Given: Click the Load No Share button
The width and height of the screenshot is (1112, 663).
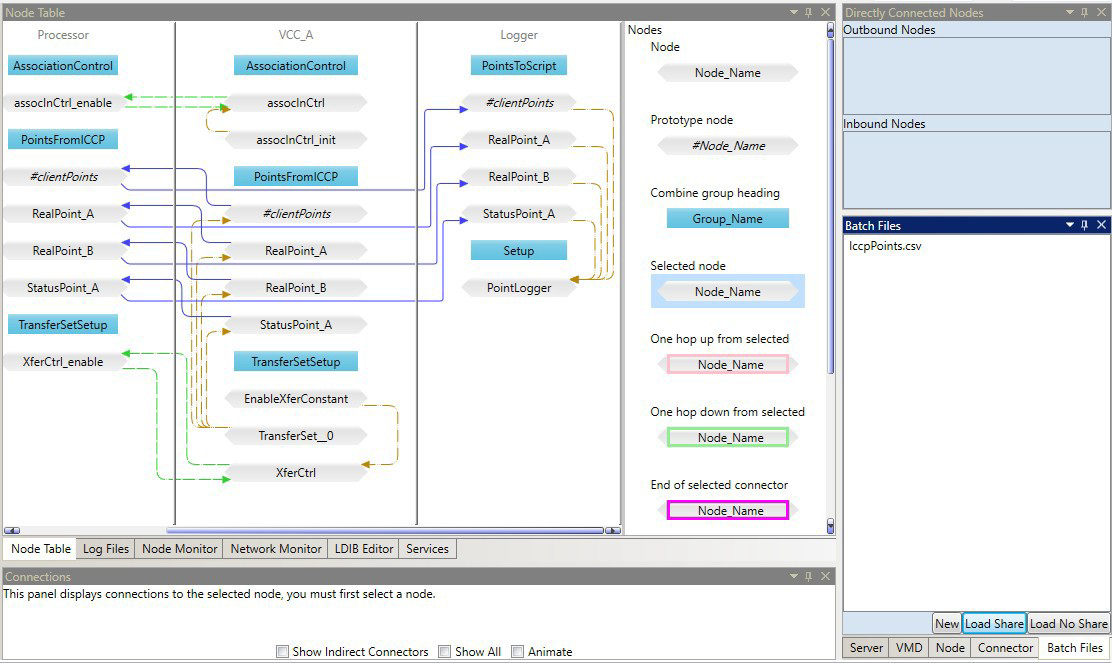Looking at the screenshot, I should (x=1068, y=623).
